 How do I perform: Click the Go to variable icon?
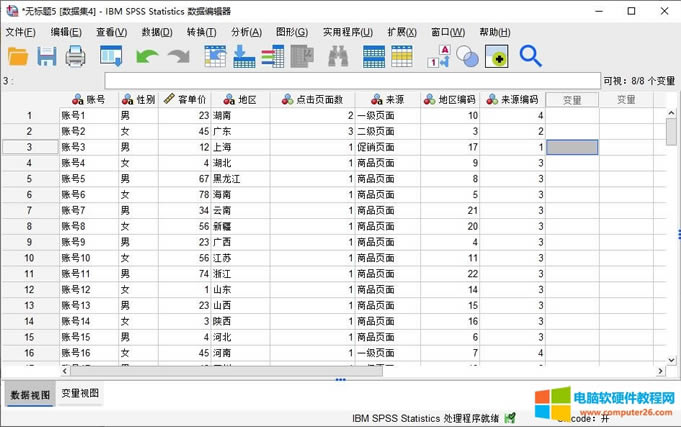coord(244,57)
